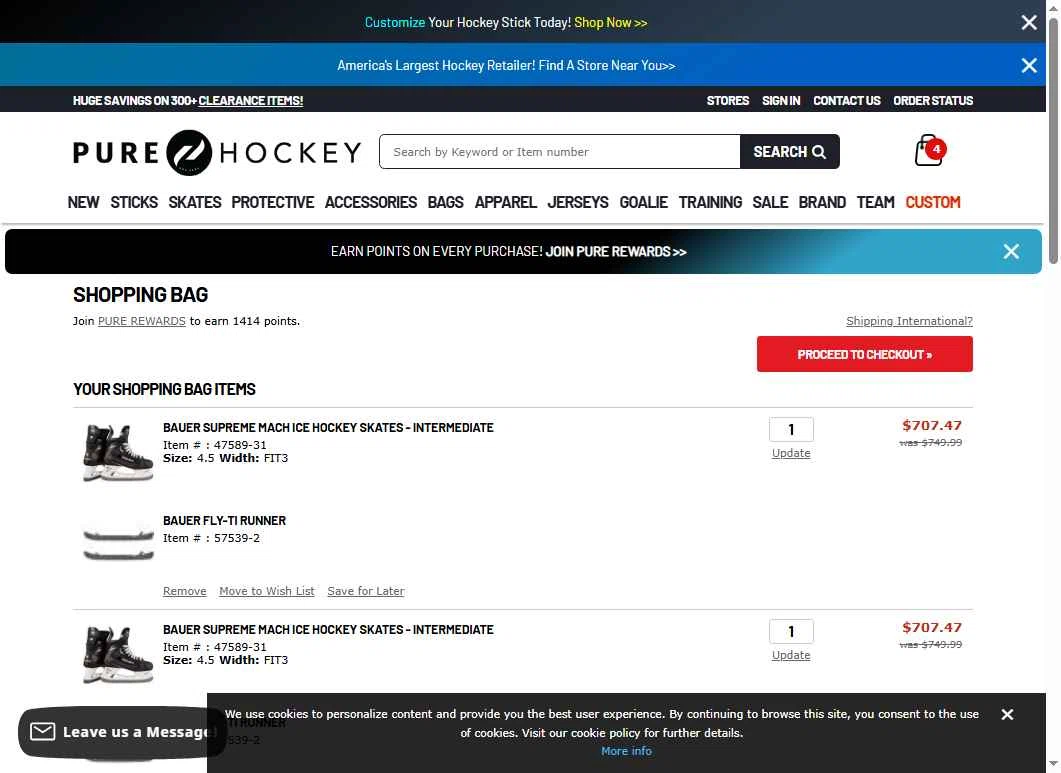The image size is (1061, 773).
Task: Click SIGN IN link
Action: (x=781, y=100)
